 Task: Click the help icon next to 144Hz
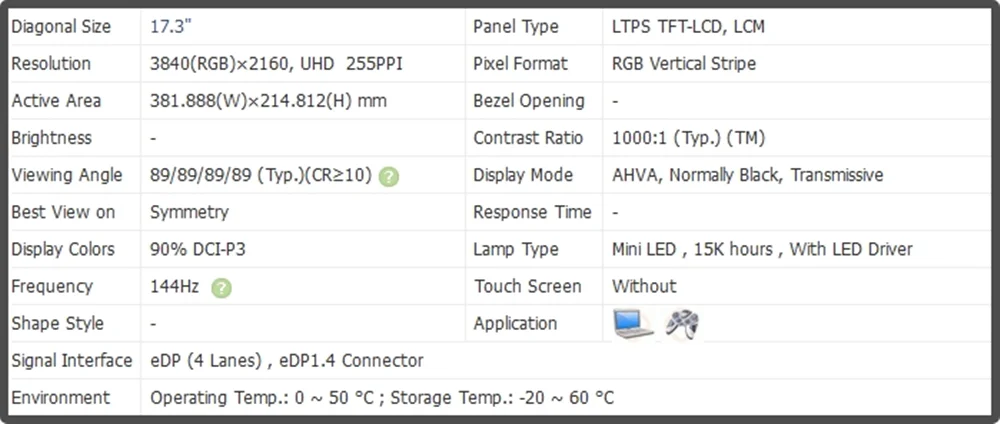click(221, 288)
